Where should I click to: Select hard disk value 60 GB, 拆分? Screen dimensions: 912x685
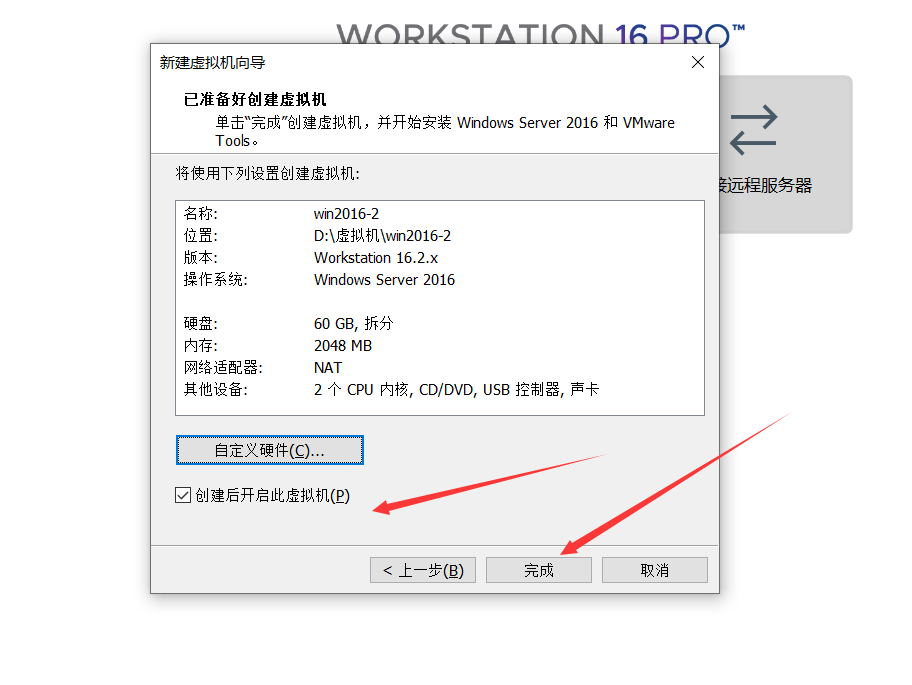tap(353, 323)
